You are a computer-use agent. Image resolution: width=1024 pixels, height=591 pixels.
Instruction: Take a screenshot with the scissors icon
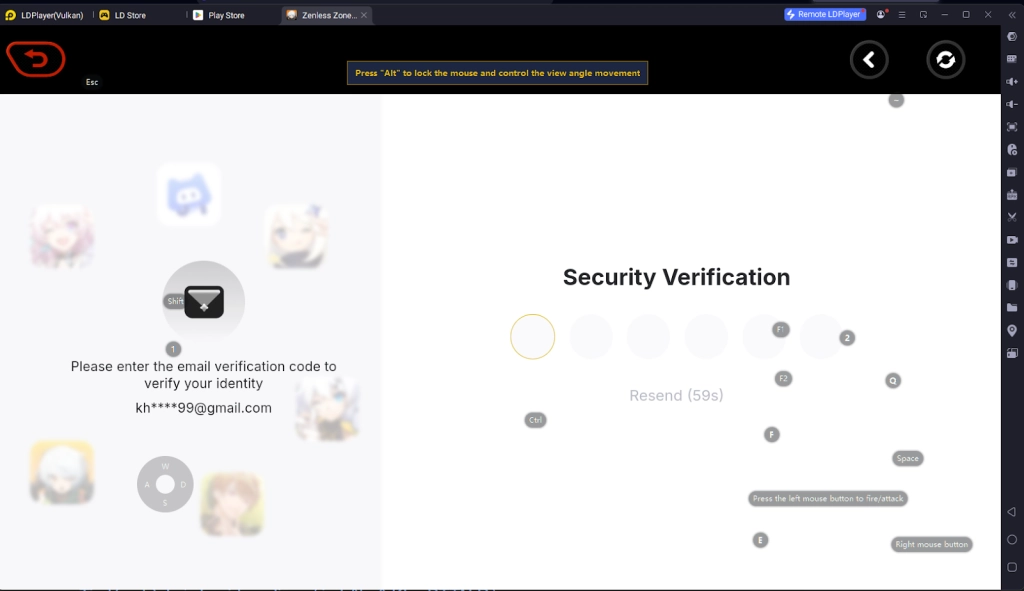1012,217
